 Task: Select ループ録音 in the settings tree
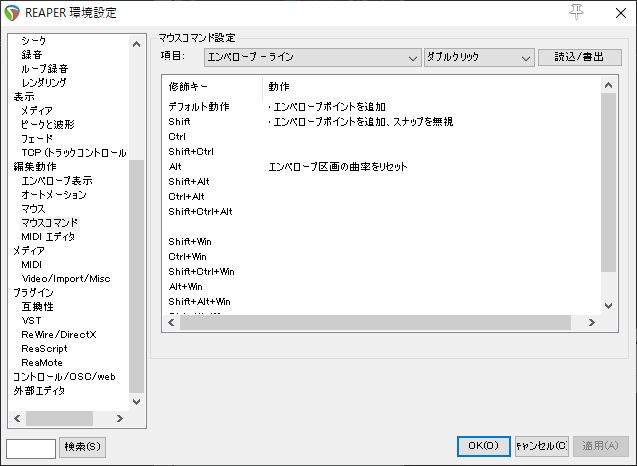pyautogui.click(x=45, y=69)
